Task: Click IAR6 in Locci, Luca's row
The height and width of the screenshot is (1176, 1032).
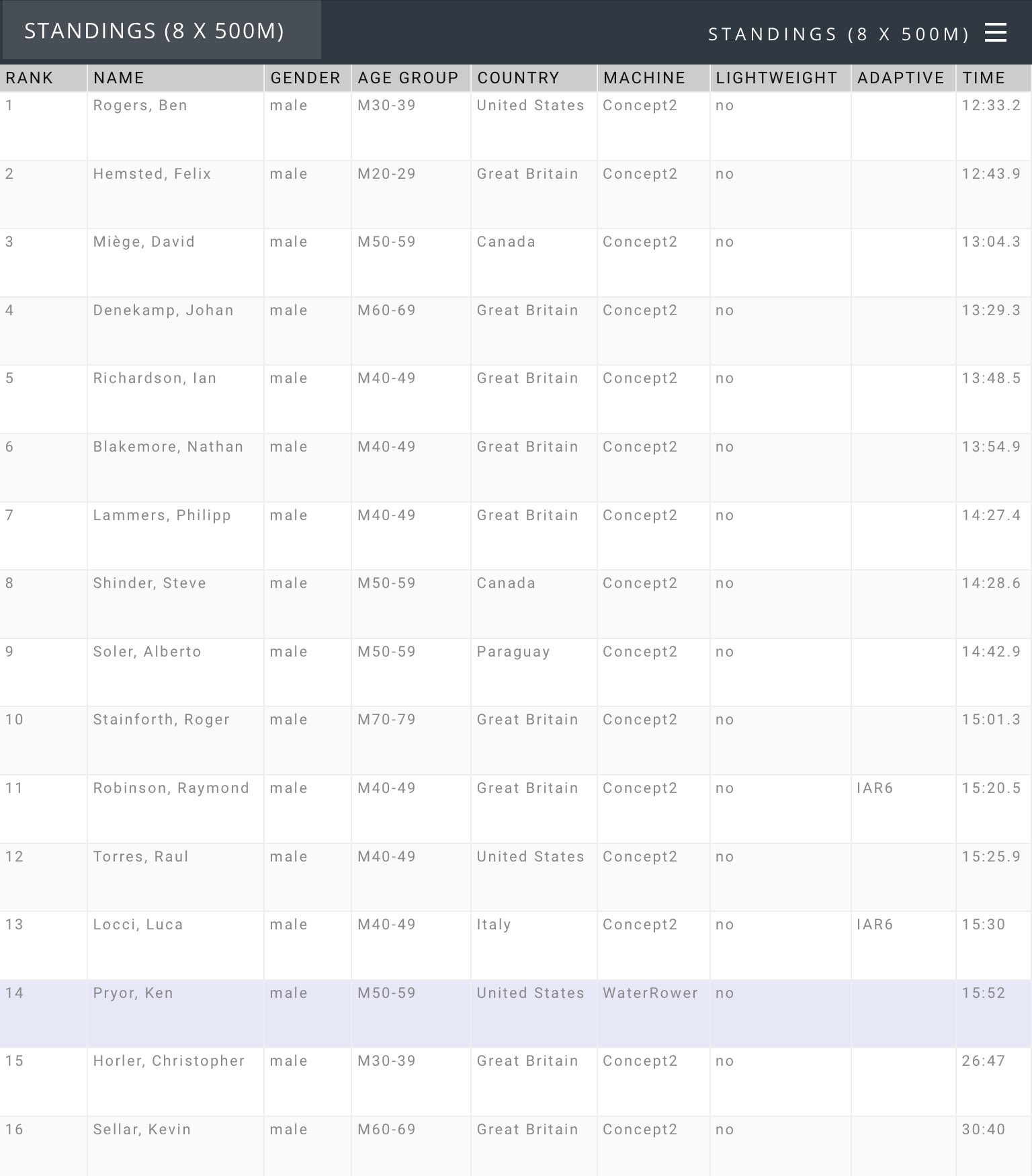Action: pyautogui.click(x=875, y=925)
